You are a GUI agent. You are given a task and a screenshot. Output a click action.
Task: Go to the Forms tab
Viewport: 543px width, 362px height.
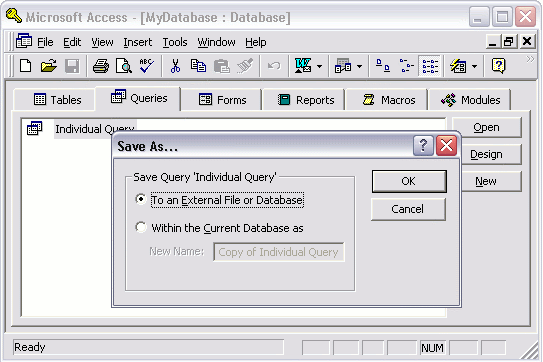click(222, 100)
